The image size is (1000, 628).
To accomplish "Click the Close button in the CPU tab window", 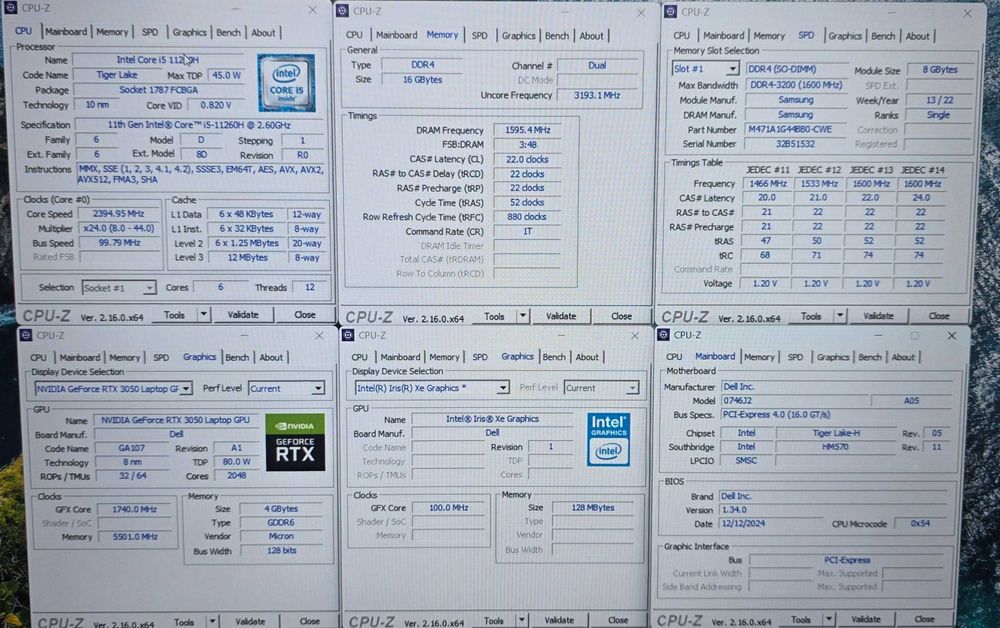I will pos(305,314).
